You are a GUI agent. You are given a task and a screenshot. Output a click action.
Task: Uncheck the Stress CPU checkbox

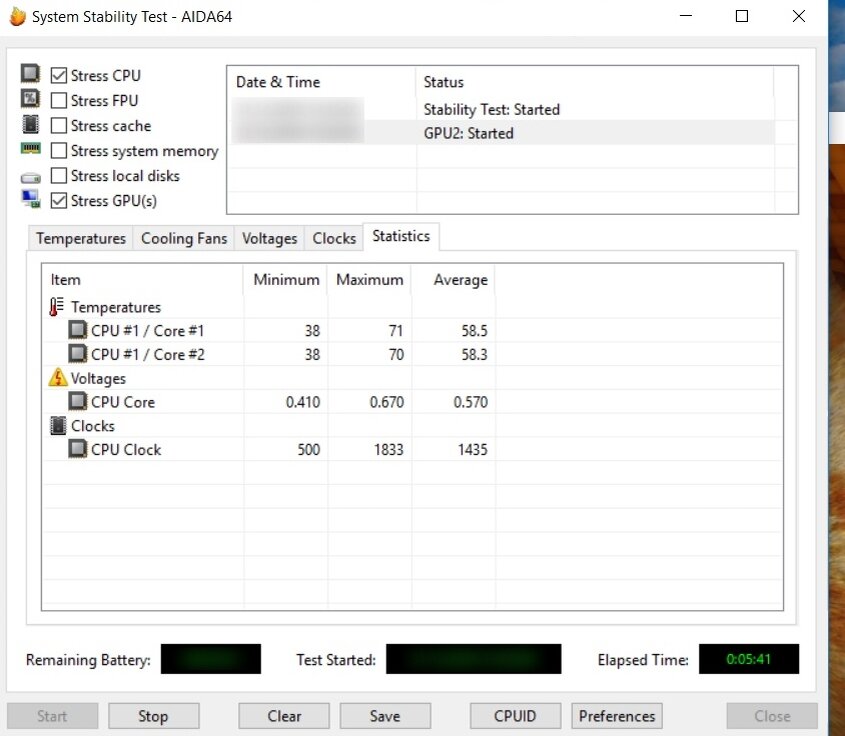[x=59, y=75]
